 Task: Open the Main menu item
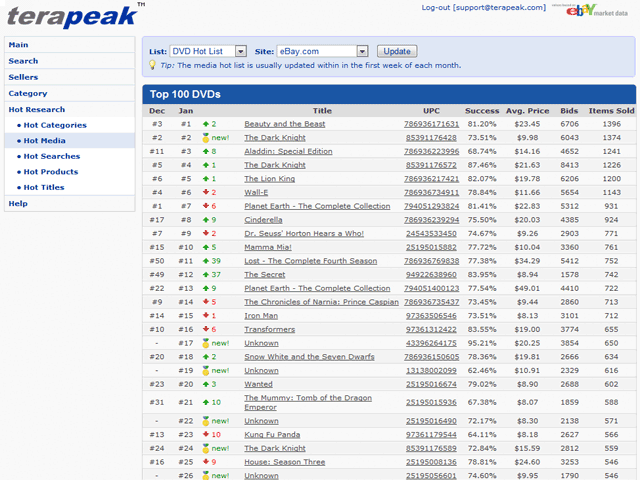coord(69,44)
